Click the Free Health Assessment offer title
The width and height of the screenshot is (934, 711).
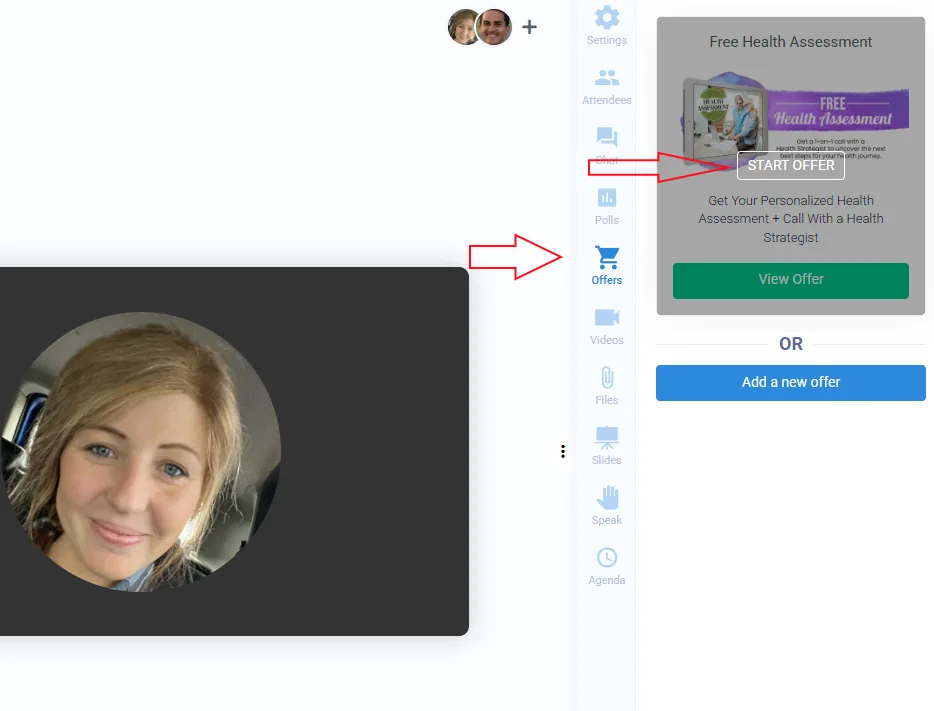790,42
